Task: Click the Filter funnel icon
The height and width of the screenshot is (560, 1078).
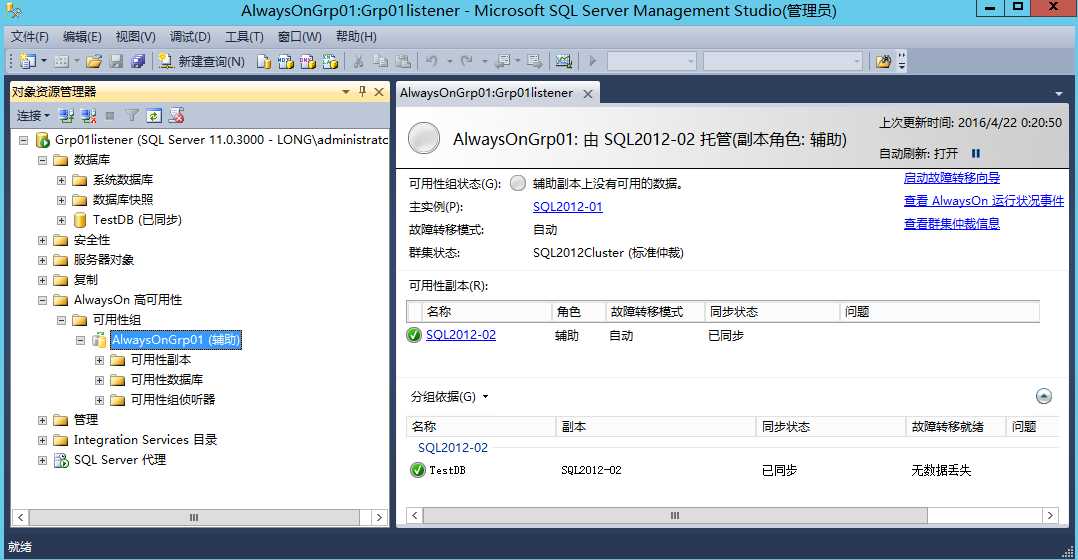Action: pos(132,115)
